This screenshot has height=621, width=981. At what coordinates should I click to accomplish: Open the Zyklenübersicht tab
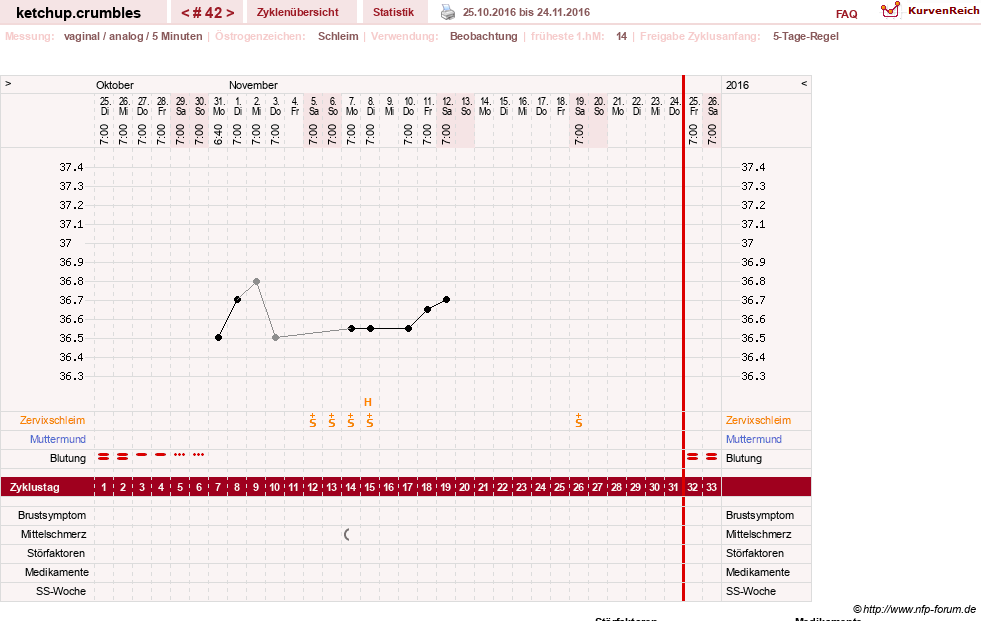click(298, 12)
